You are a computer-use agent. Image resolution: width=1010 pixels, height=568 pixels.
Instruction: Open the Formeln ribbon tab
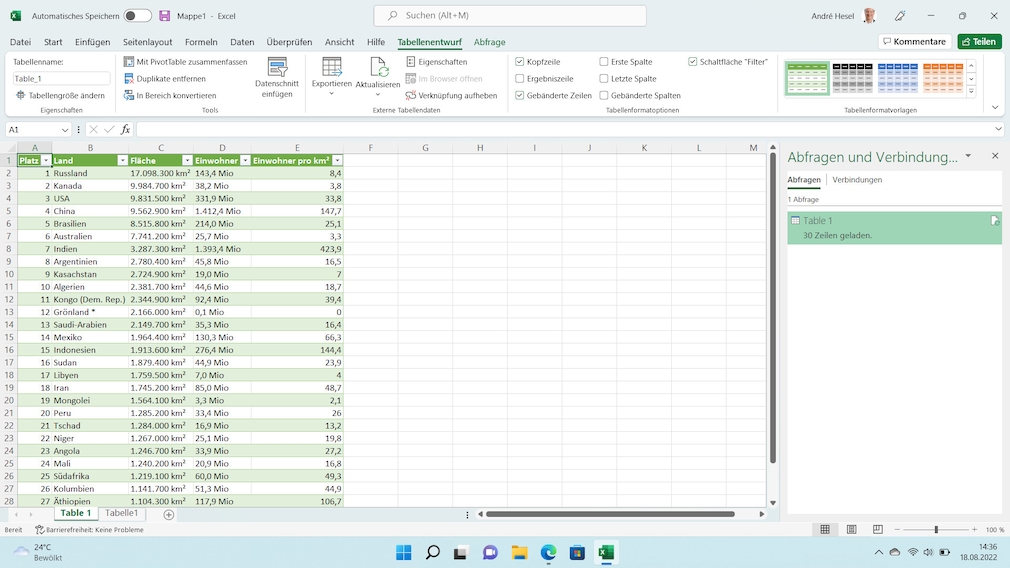[201, 42]
